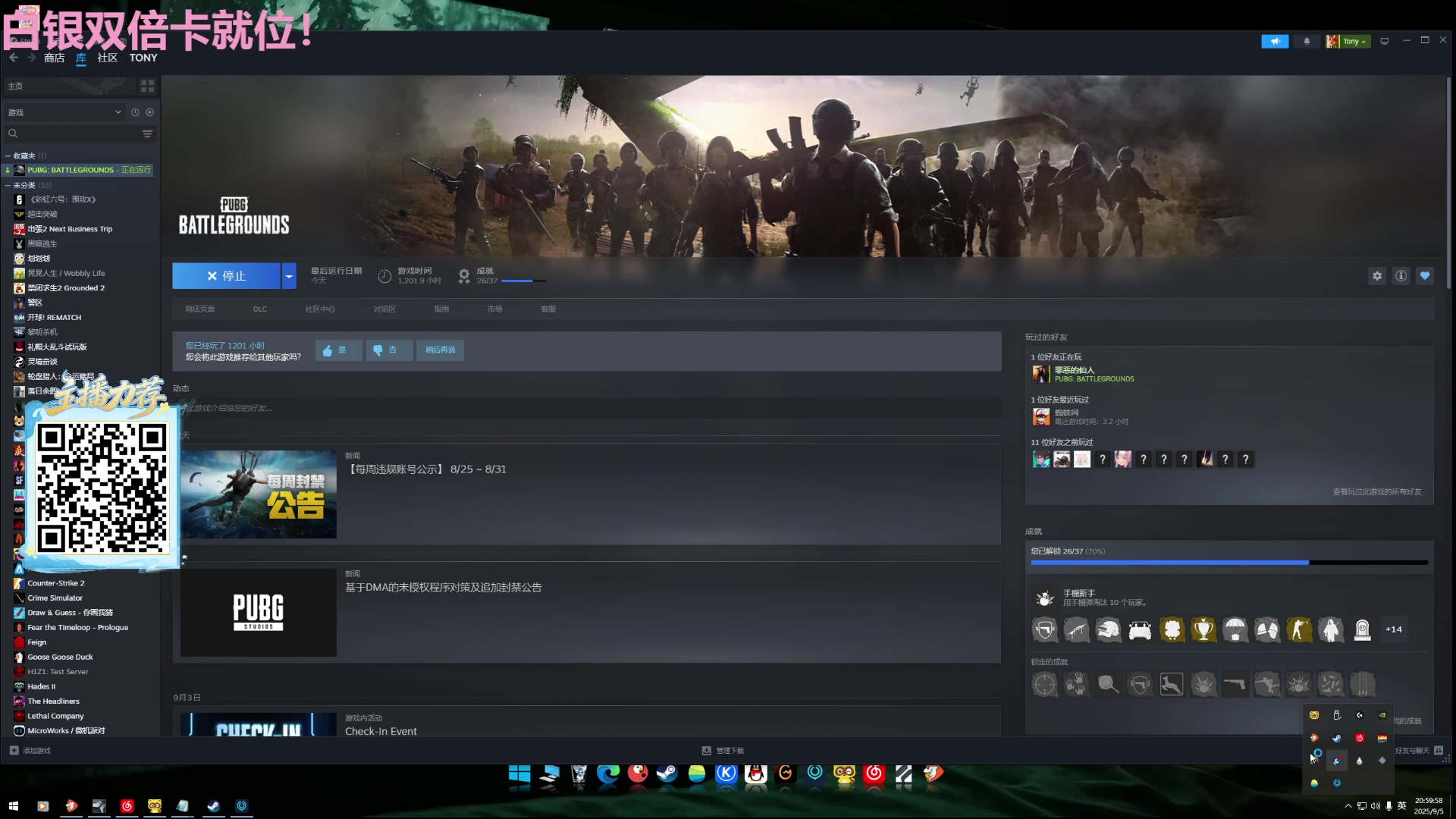Open the TONY profile tab
The image size is (1456, 819).
pyautogui.click(x=143, y=58)
